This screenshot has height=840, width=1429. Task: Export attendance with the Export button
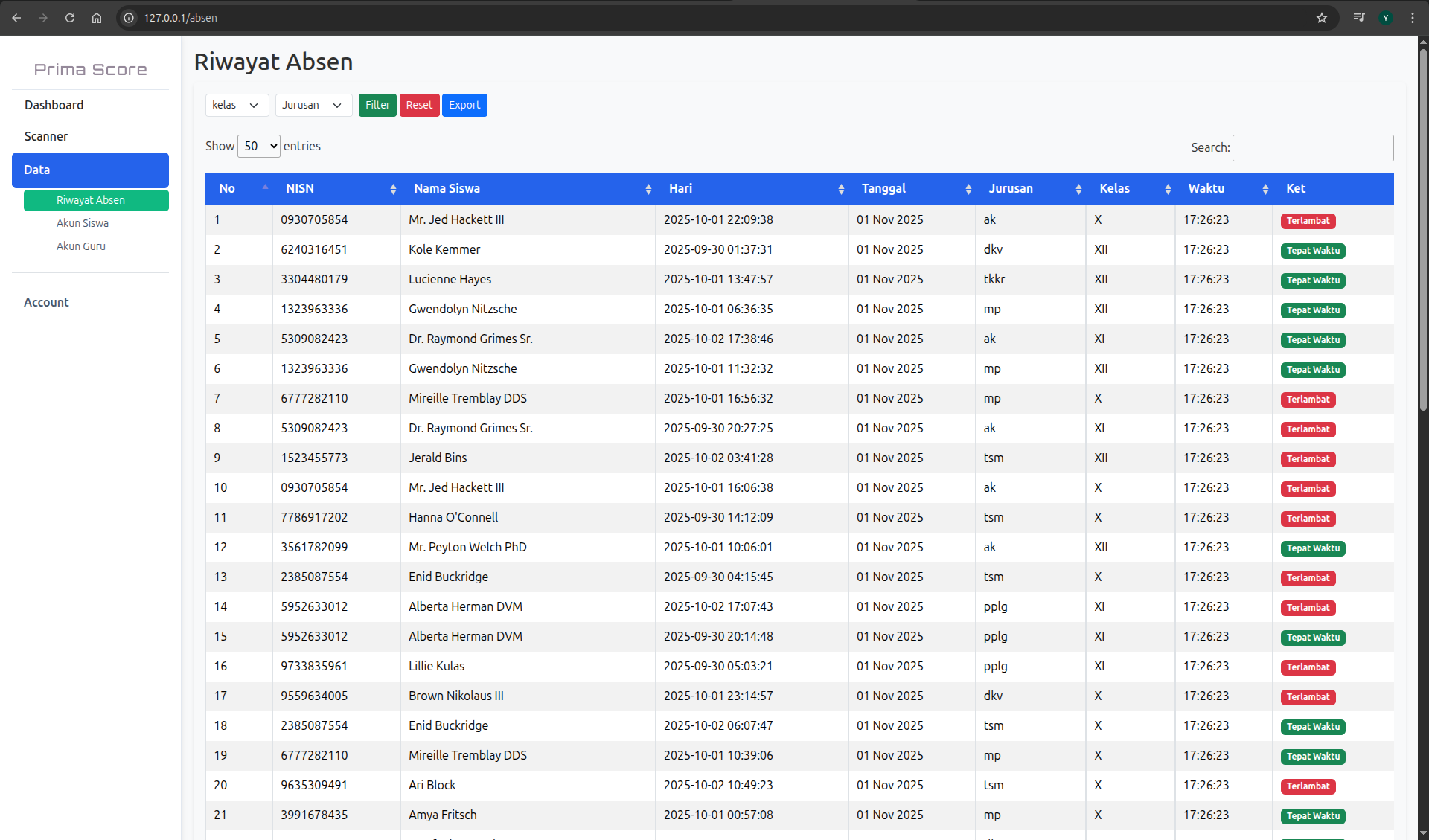pos(464,105)
